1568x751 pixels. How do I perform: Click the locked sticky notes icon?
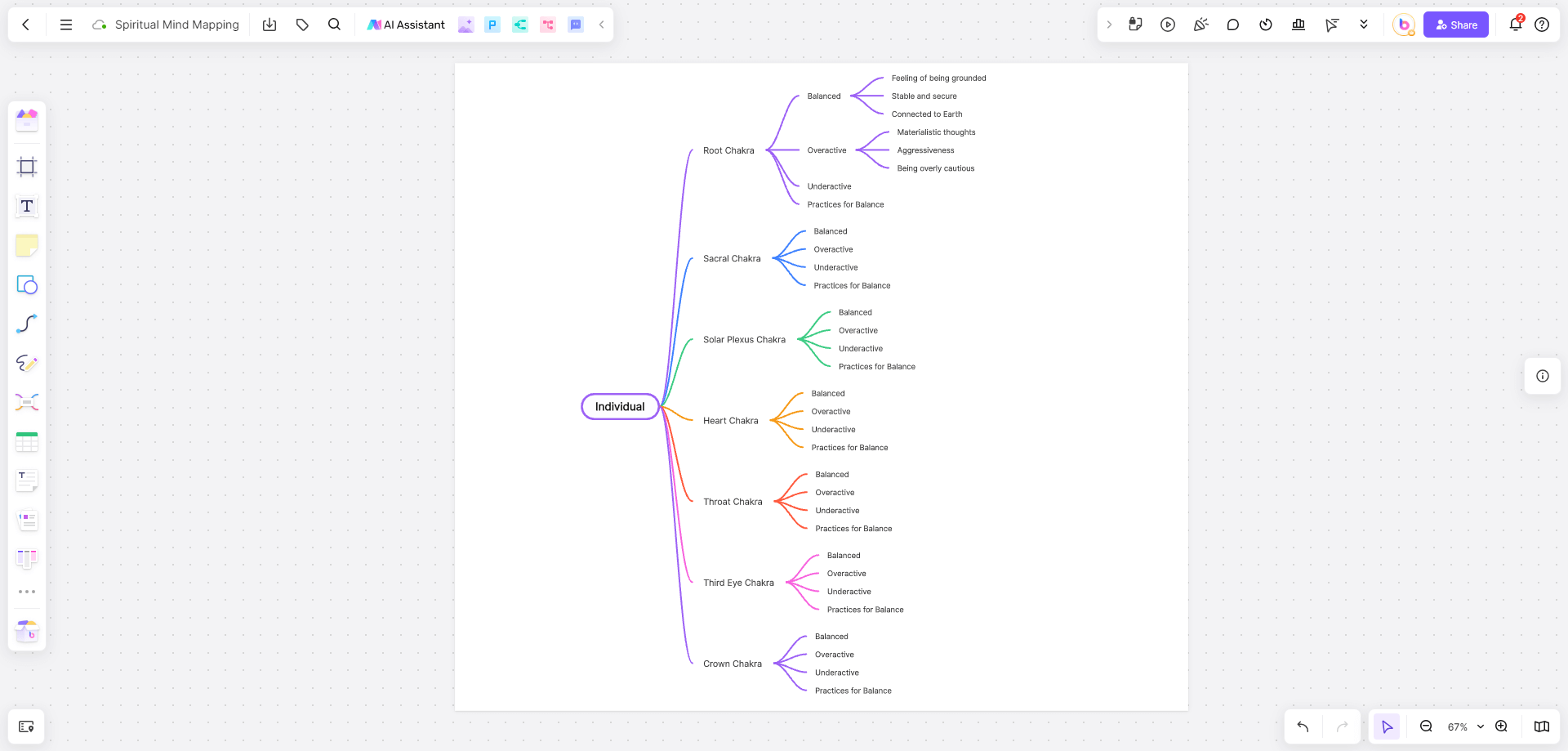coord(1135,25)
